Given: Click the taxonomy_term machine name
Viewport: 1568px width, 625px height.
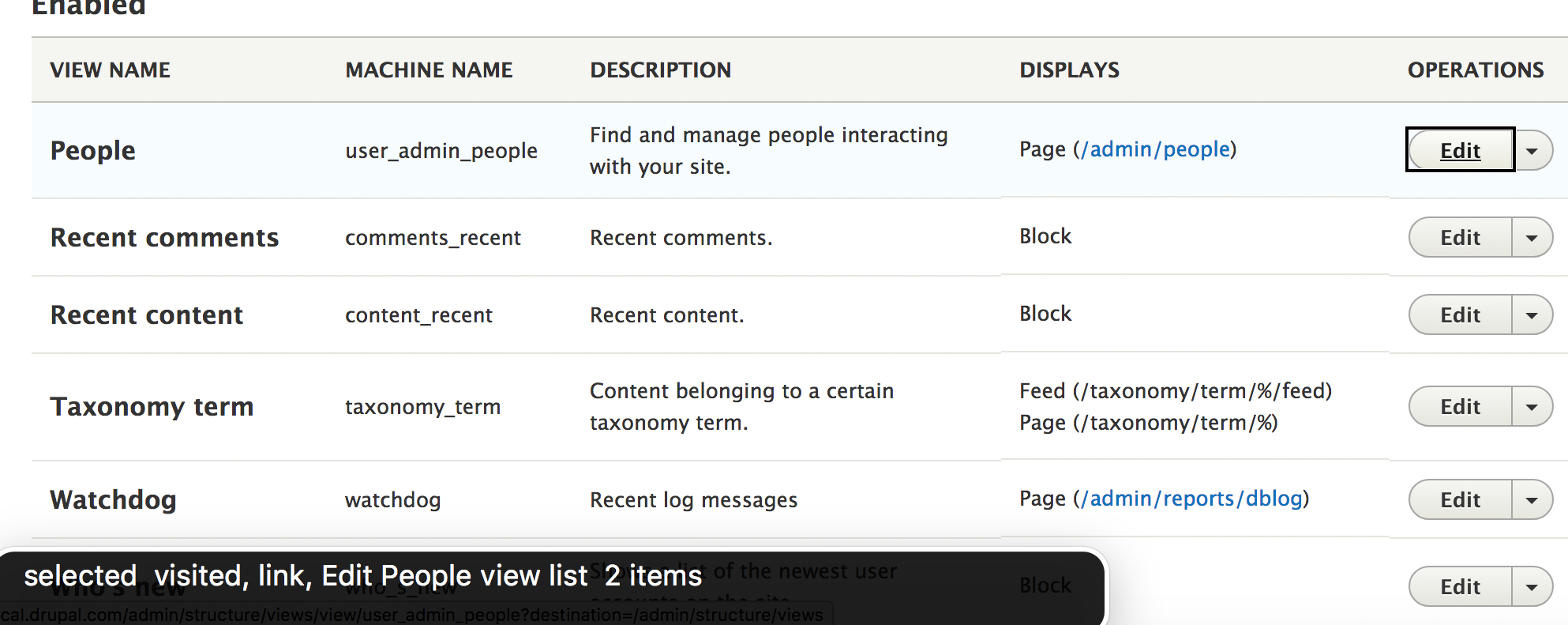Looking at the screenshot, I should 422,406.
